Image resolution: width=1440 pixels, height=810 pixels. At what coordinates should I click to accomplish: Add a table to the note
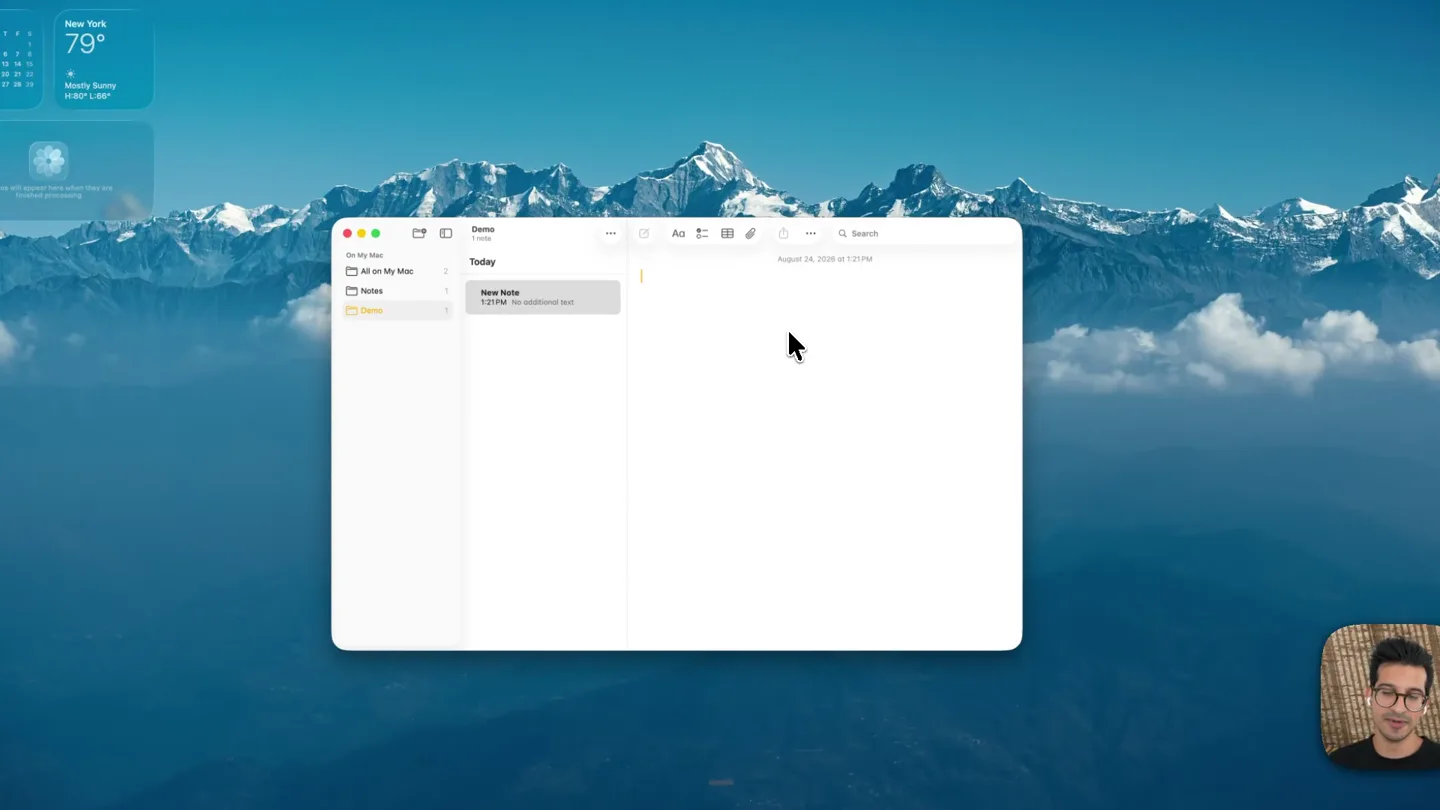727,233
